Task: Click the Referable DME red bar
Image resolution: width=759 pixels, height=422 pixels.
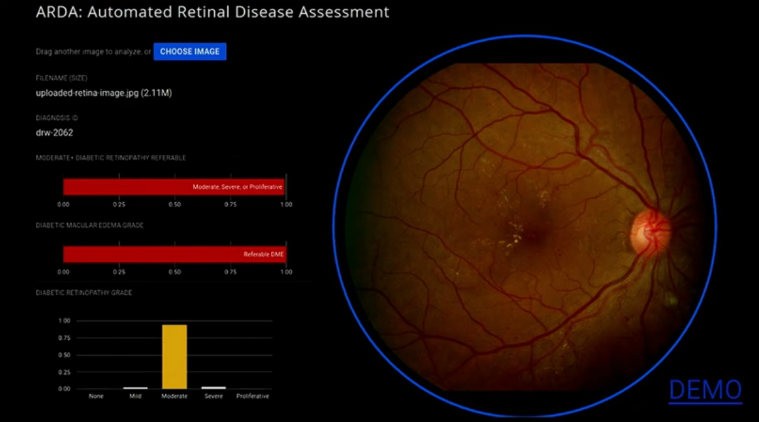Action: (x=174, y=254)
